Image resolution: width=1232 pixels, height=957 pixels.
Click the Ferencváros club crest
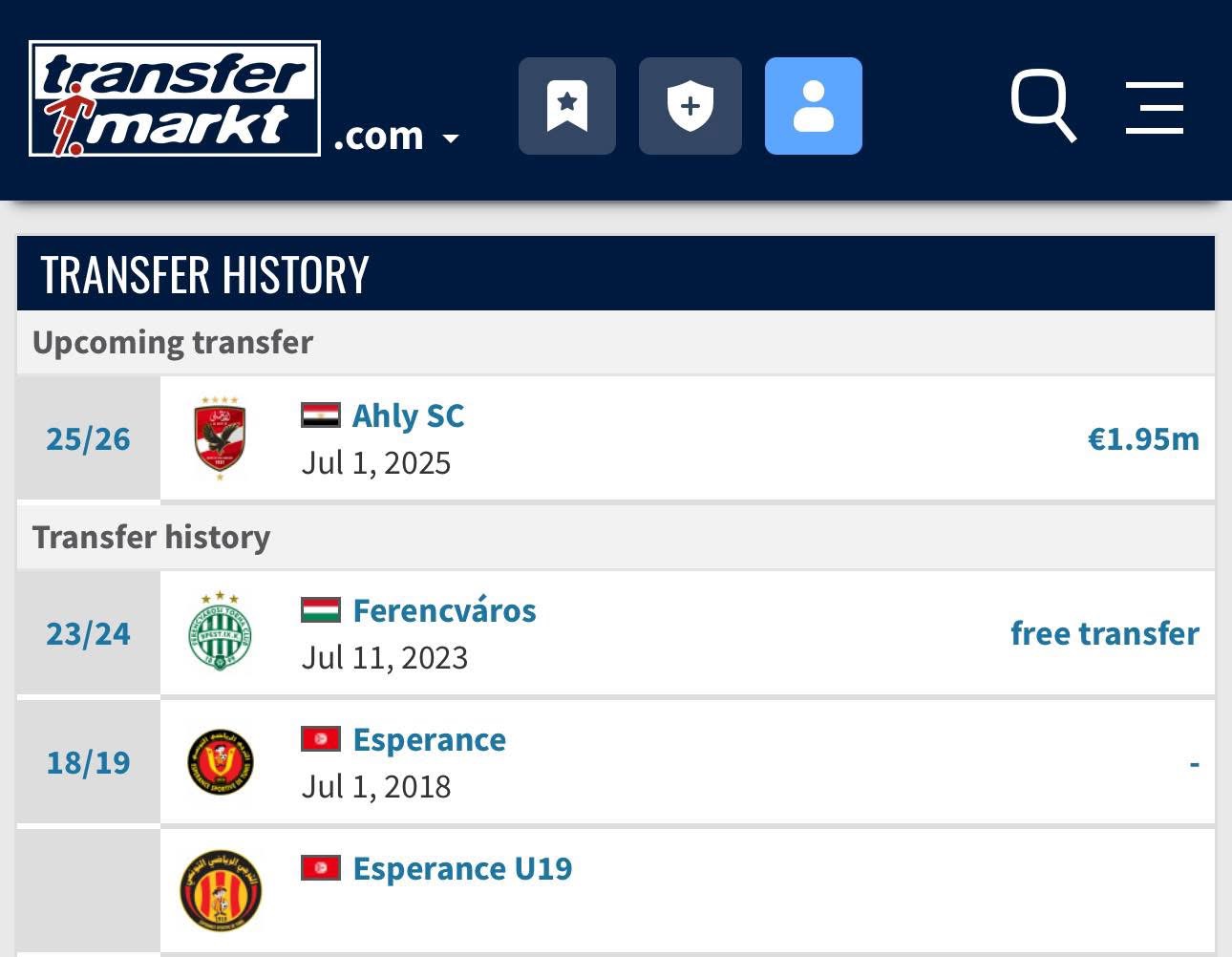click(220, 632)
